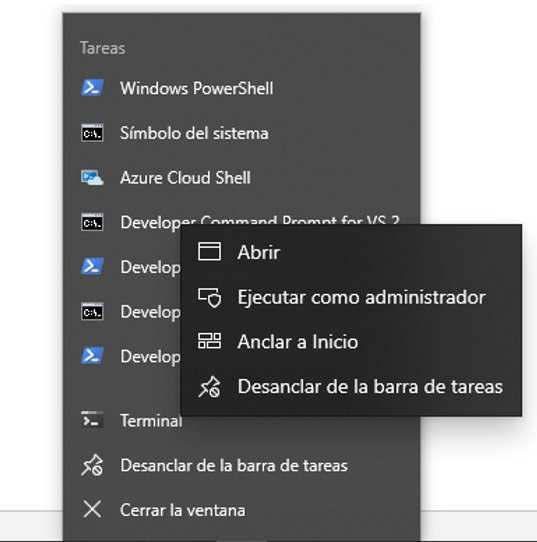
Task: Click Desanclar de la barra de tareas in jump list
Action: pos(241,465)
